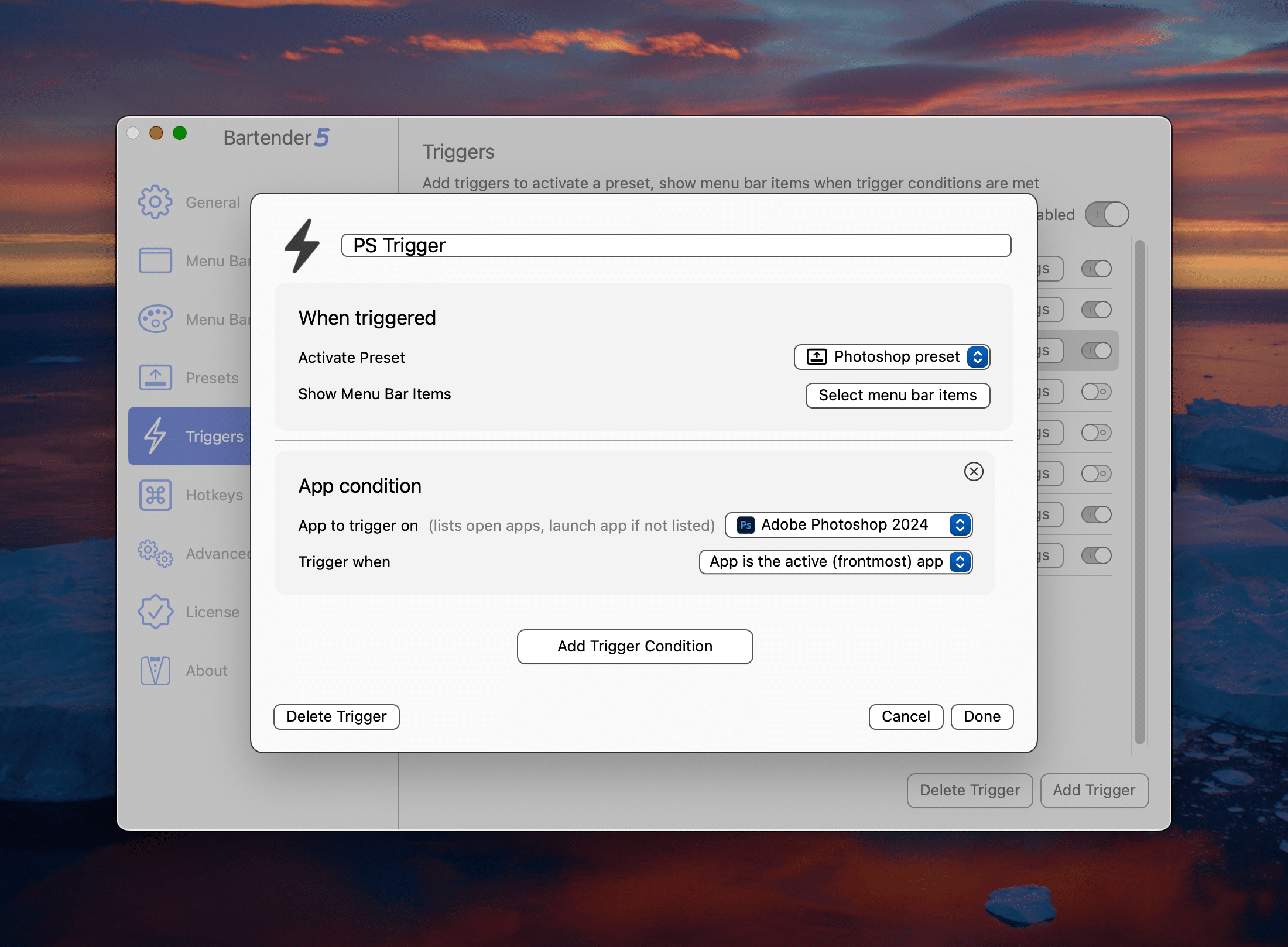Click Add Trigger Condition button
1288x947 pixels.
pos(635,646)
